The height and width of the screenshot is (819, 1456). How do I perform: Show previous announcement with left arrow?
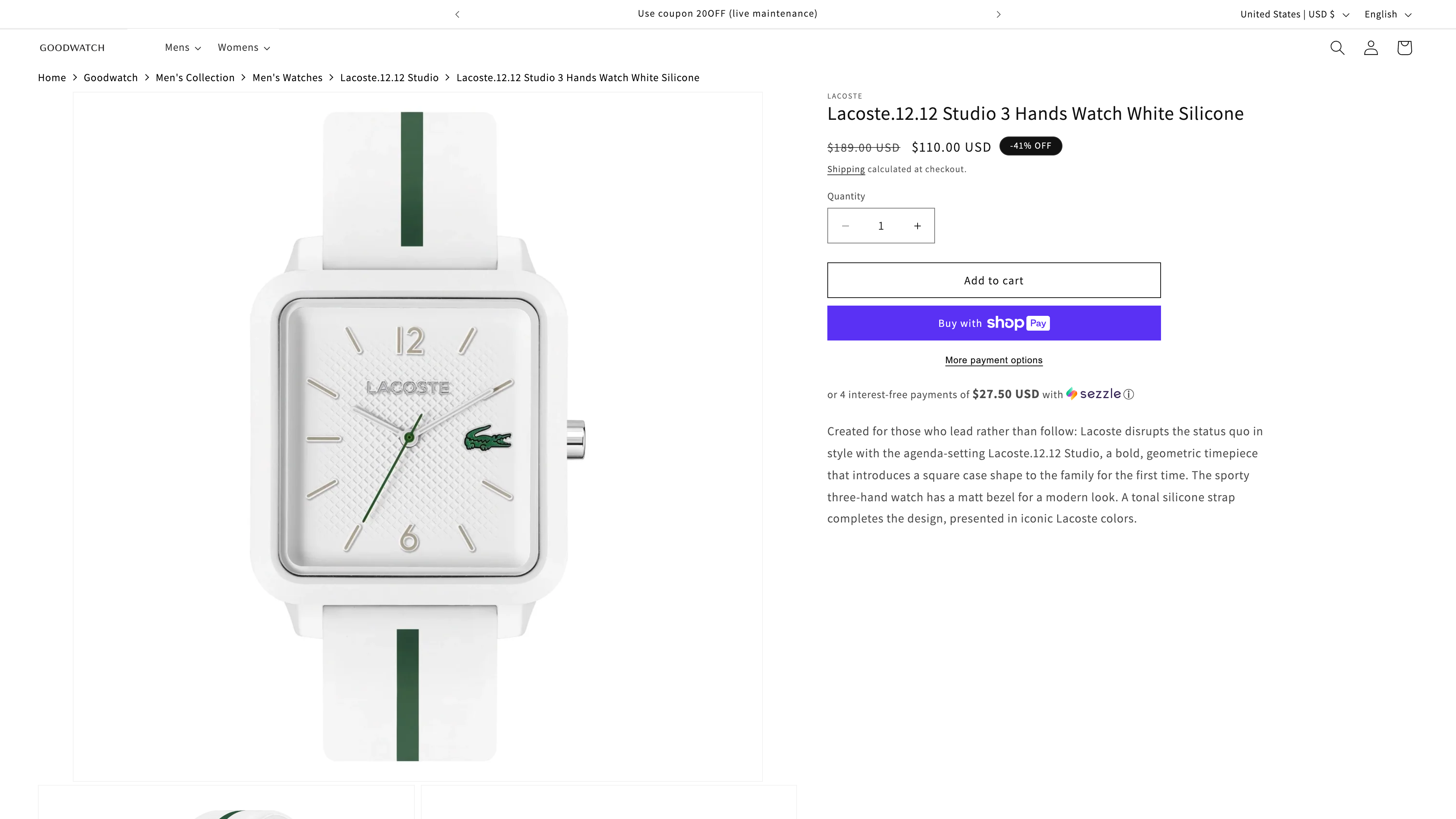pyautogui.click(x=457, y=14)
